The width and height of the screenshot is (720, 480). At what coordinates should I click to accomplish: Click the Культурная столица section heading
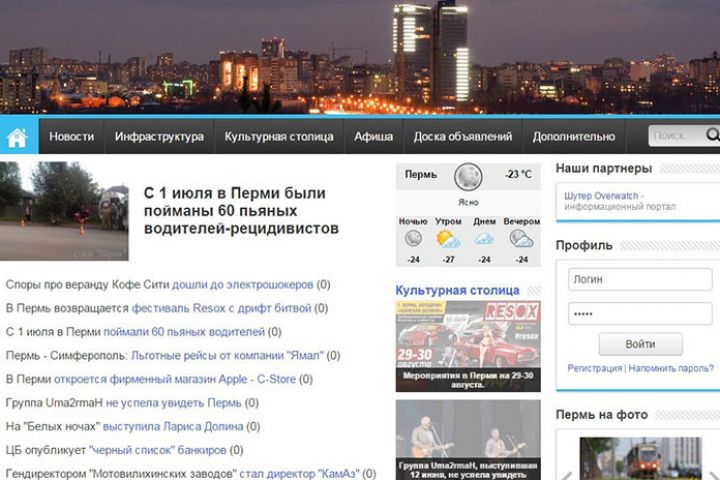(457, 290)
